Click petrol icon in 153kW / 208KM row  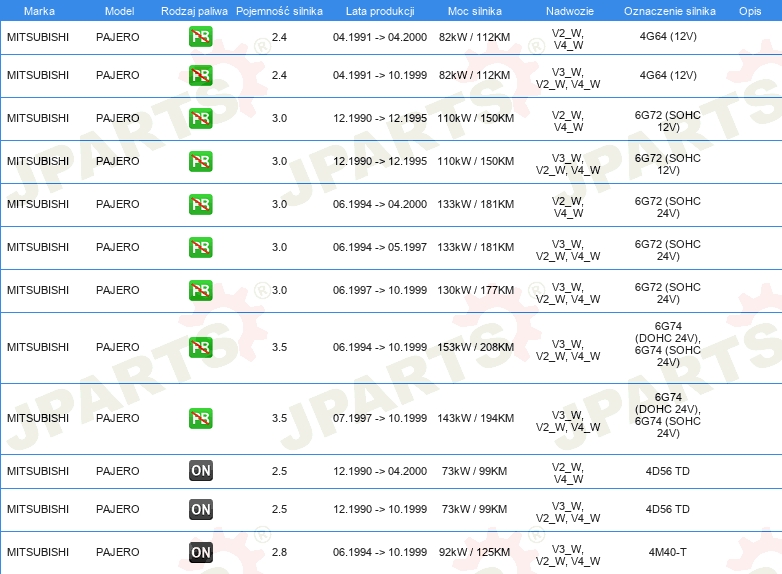click(x=200, y=347)
